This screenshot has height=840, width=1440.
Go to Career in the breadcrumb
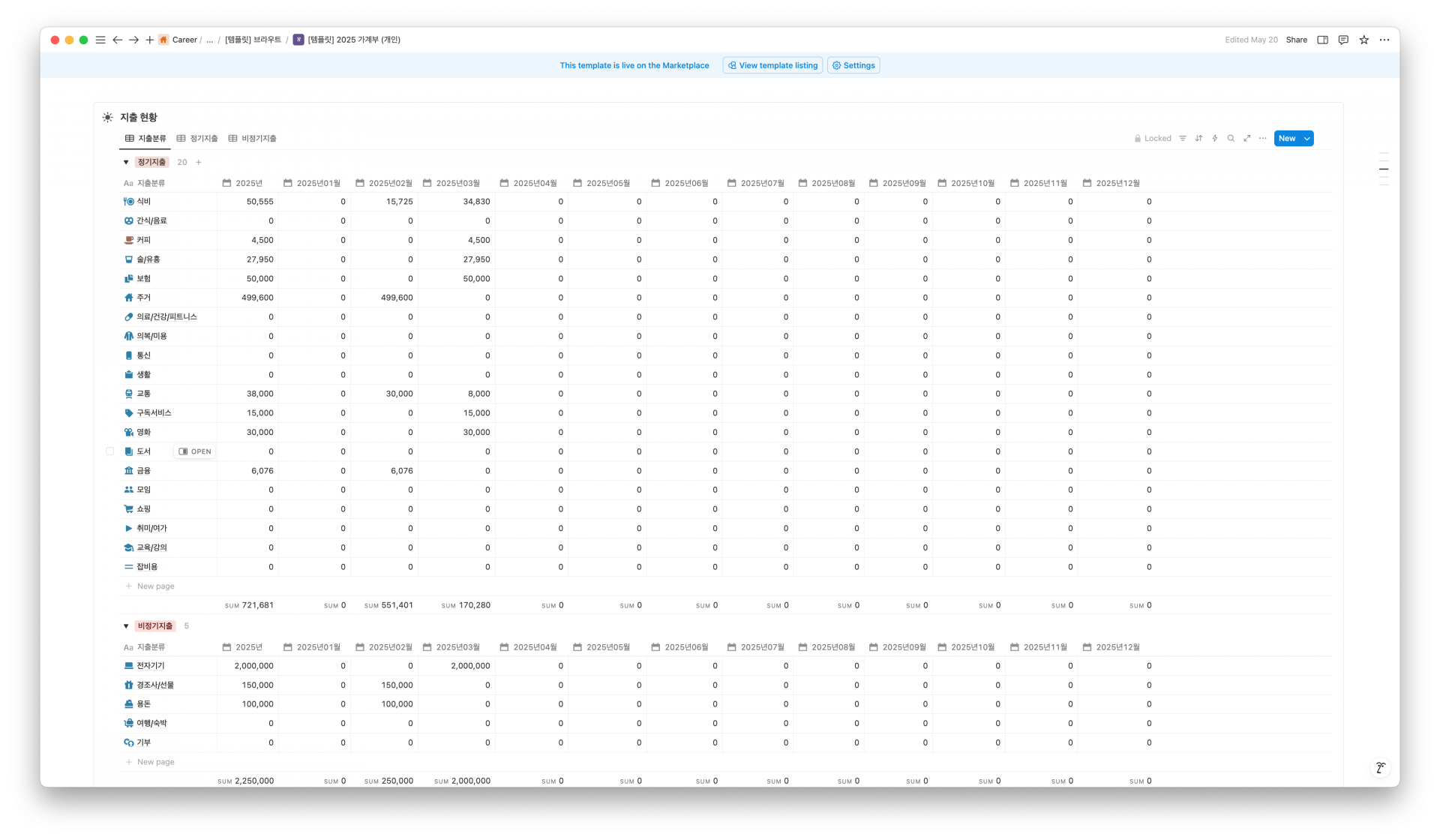184,40
